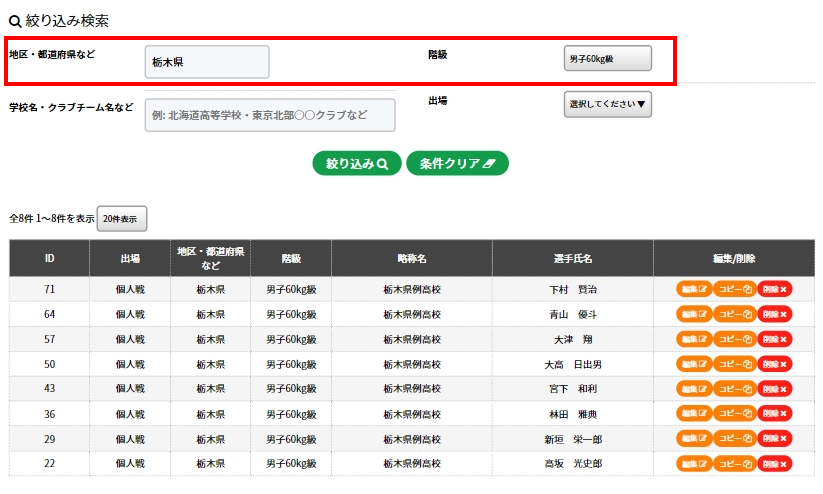
Task: Click the ID column header
Action: tap(49, 259)
